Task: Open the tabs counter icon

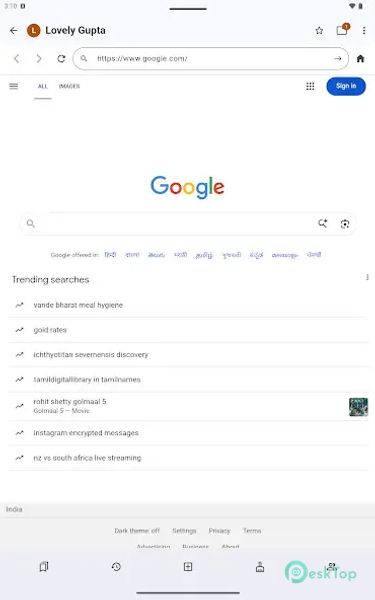Action: [x=342, y=30]
